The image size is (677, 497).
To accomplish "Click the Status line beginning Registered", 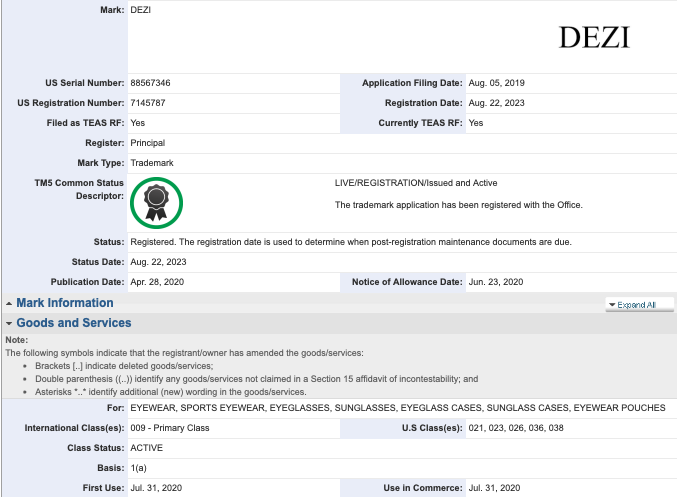I will click(351, 242).
